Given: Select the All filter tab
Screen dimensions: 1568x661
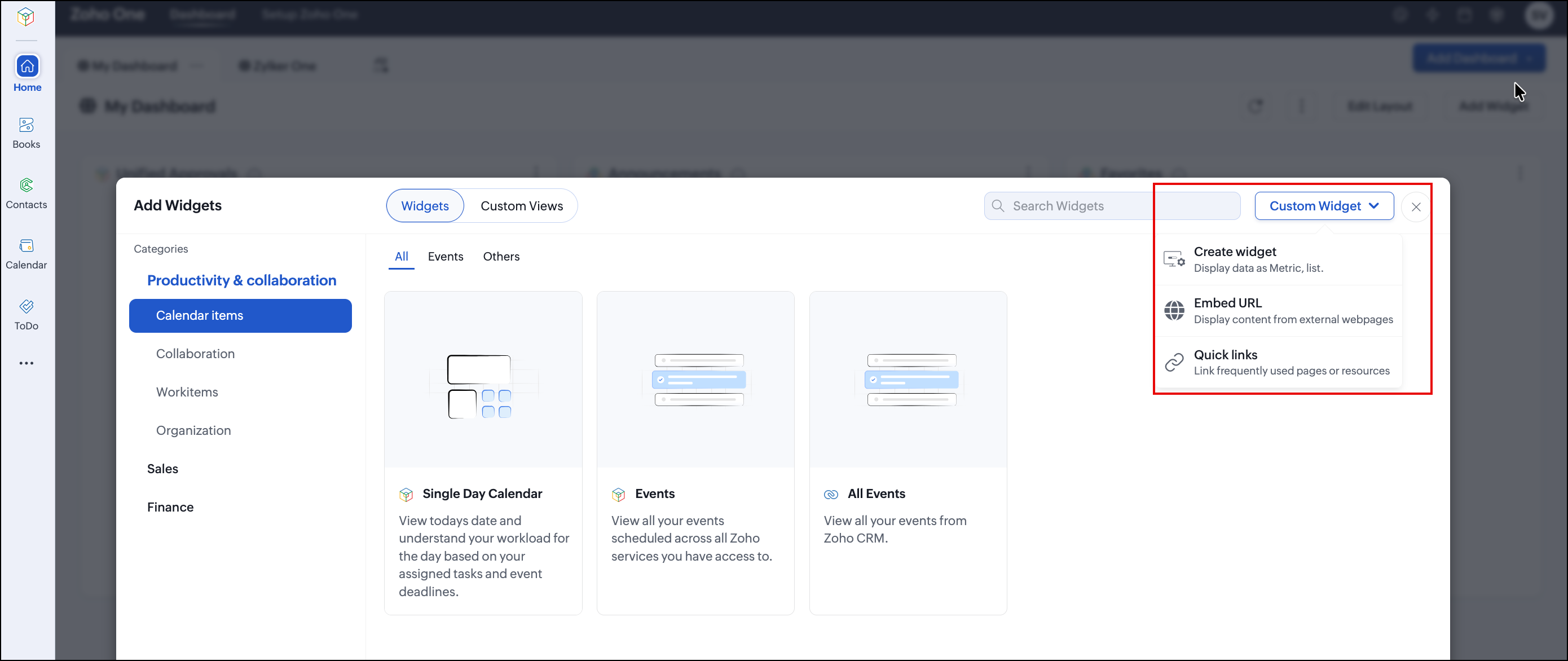Looking at the screenshot, I should pos(401,256).
